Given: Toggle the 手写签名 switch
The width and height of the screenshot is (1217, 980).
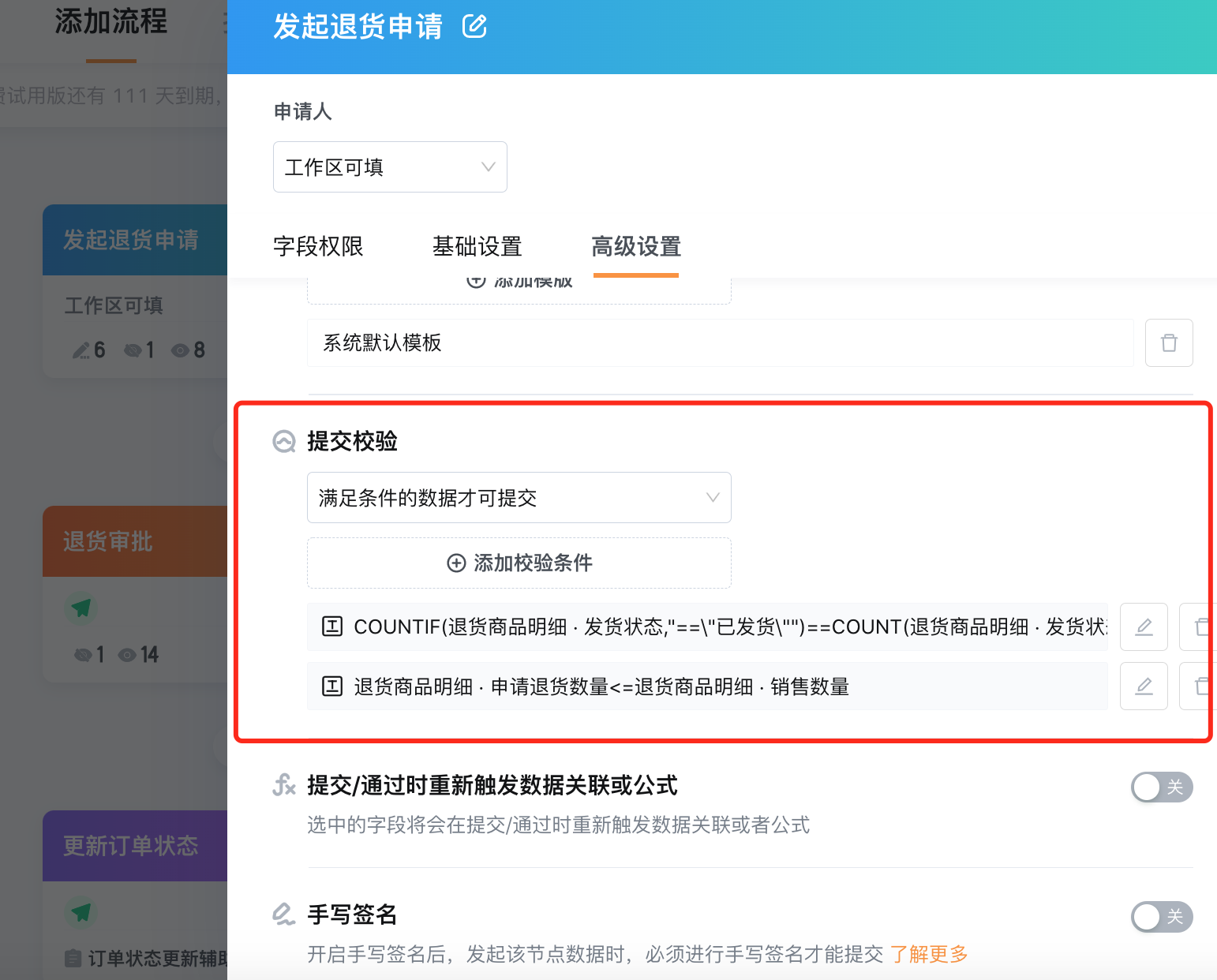Looking at the screenshot, I should tap(1162, 916).
